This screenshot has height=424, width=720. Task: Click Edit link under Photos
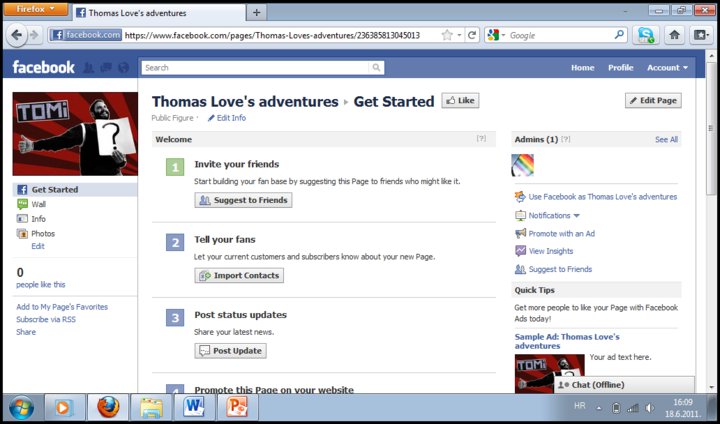pyautogui.click(x=38, y=246)
